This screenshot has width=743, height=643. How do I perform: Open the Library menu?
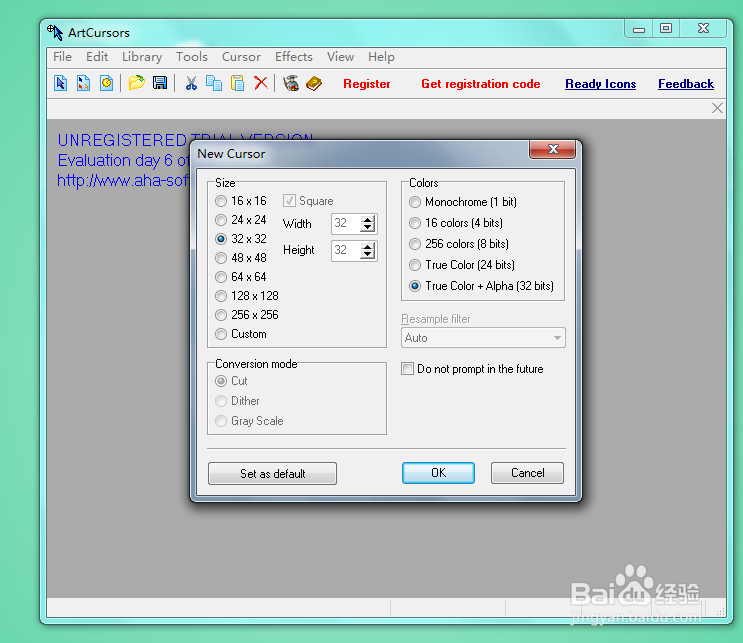(x=142, y=57)
